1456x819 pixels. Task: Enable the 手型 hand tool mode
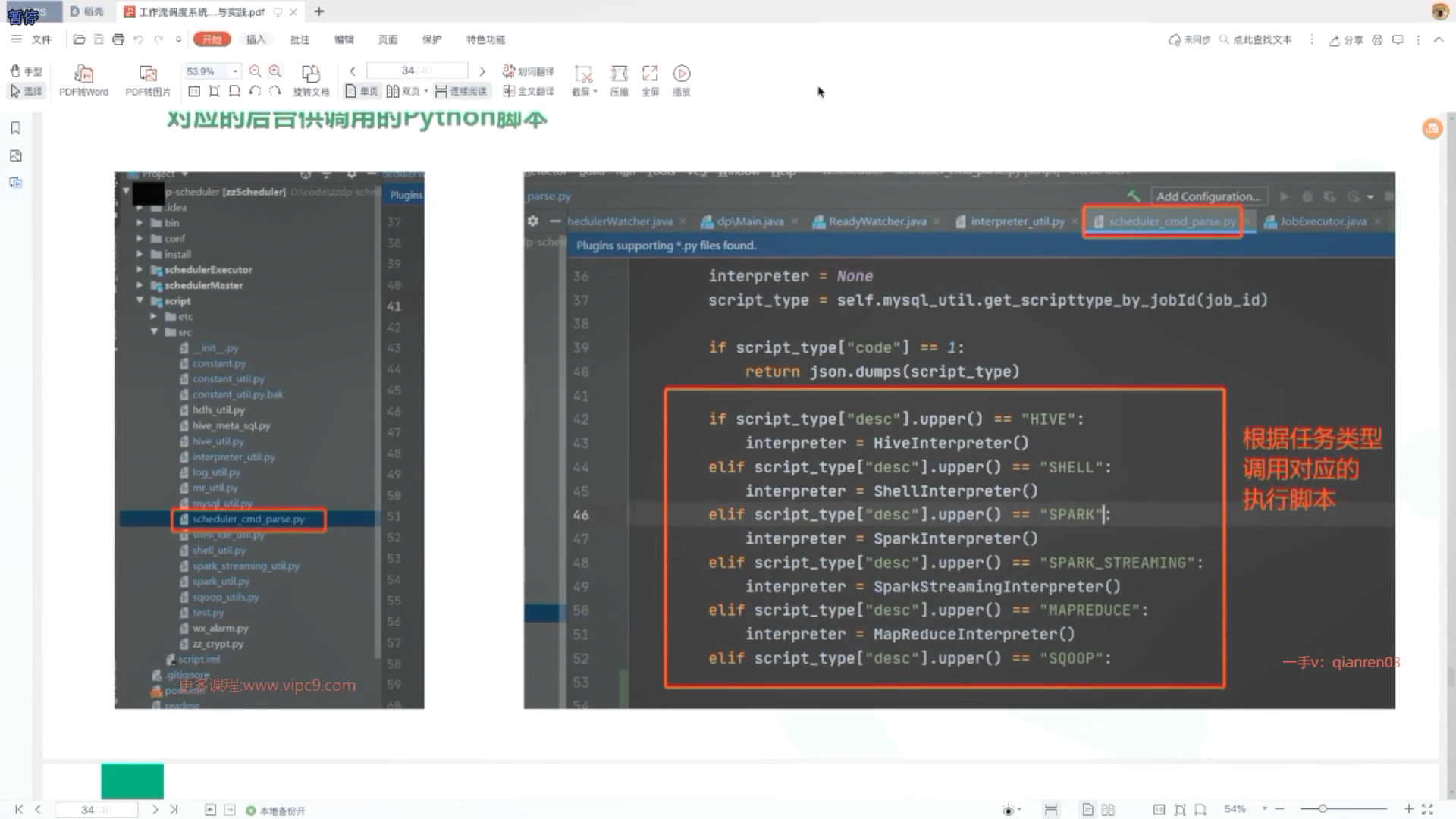coord(26,71)
